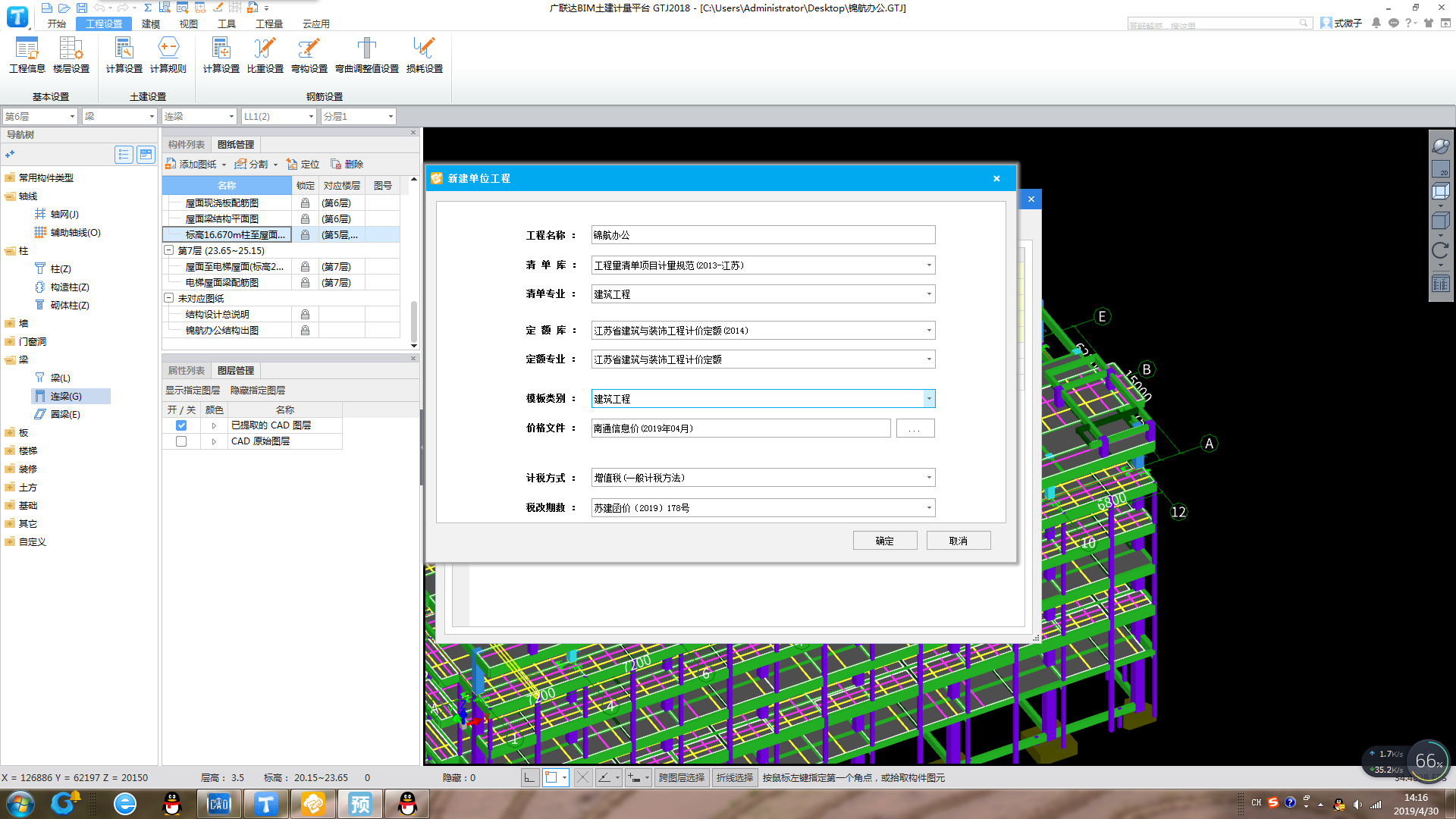1456x819 pixels.
Task: Switch to the 建模 ribbon tab
Action: click(x=151, y=24)
